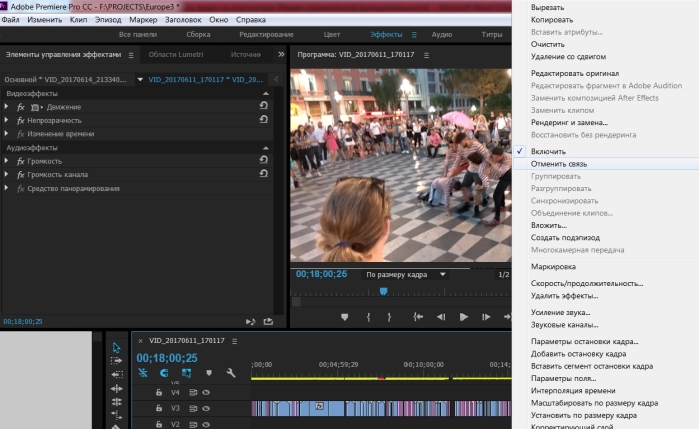Hide V4 track output eye
This screenshot has width=699, height=429.
(x=206, y=392)
